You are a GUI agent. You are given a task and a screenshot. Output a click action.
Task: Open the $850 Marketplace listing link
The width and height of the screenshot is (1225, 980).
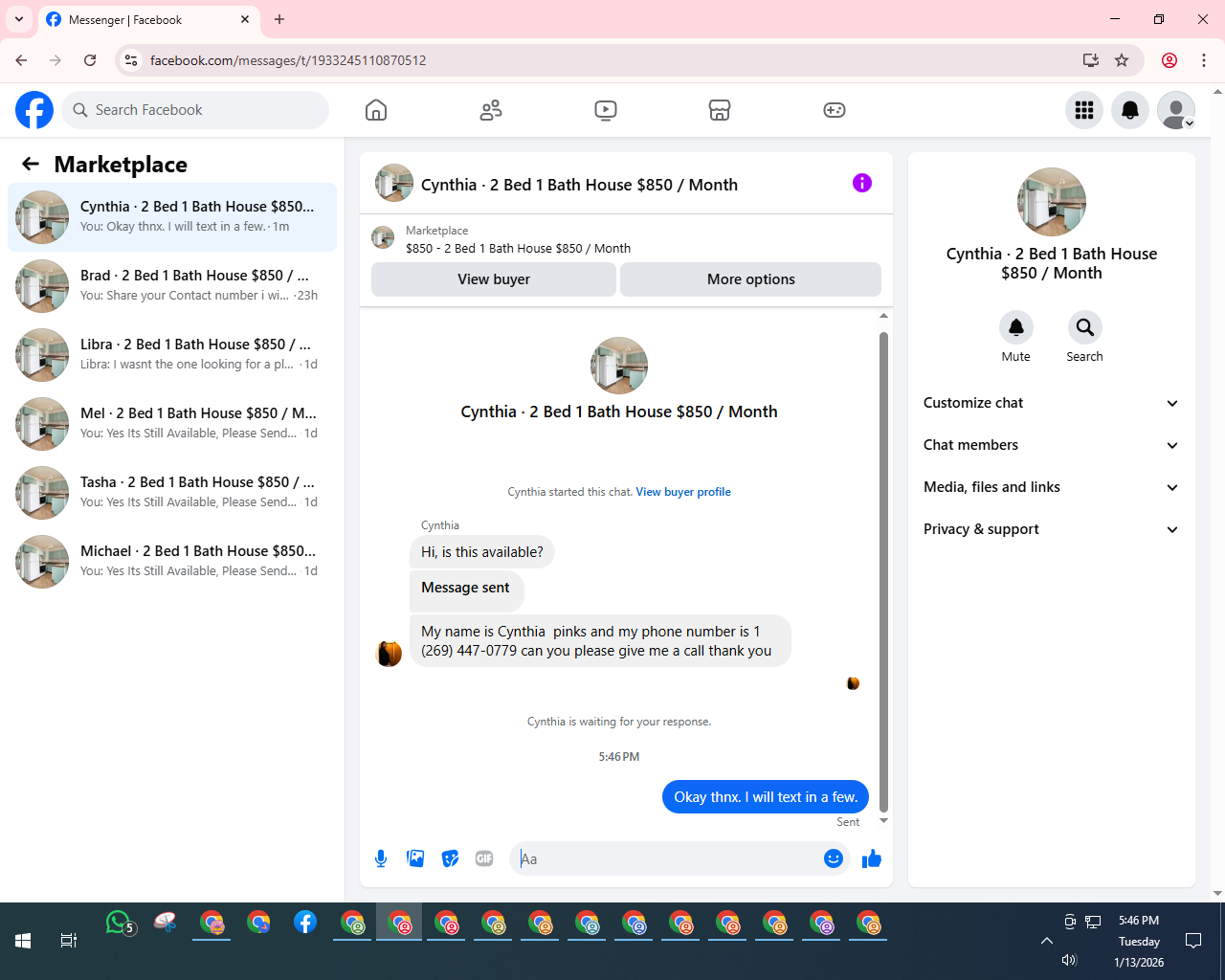[x=518, y=248]
